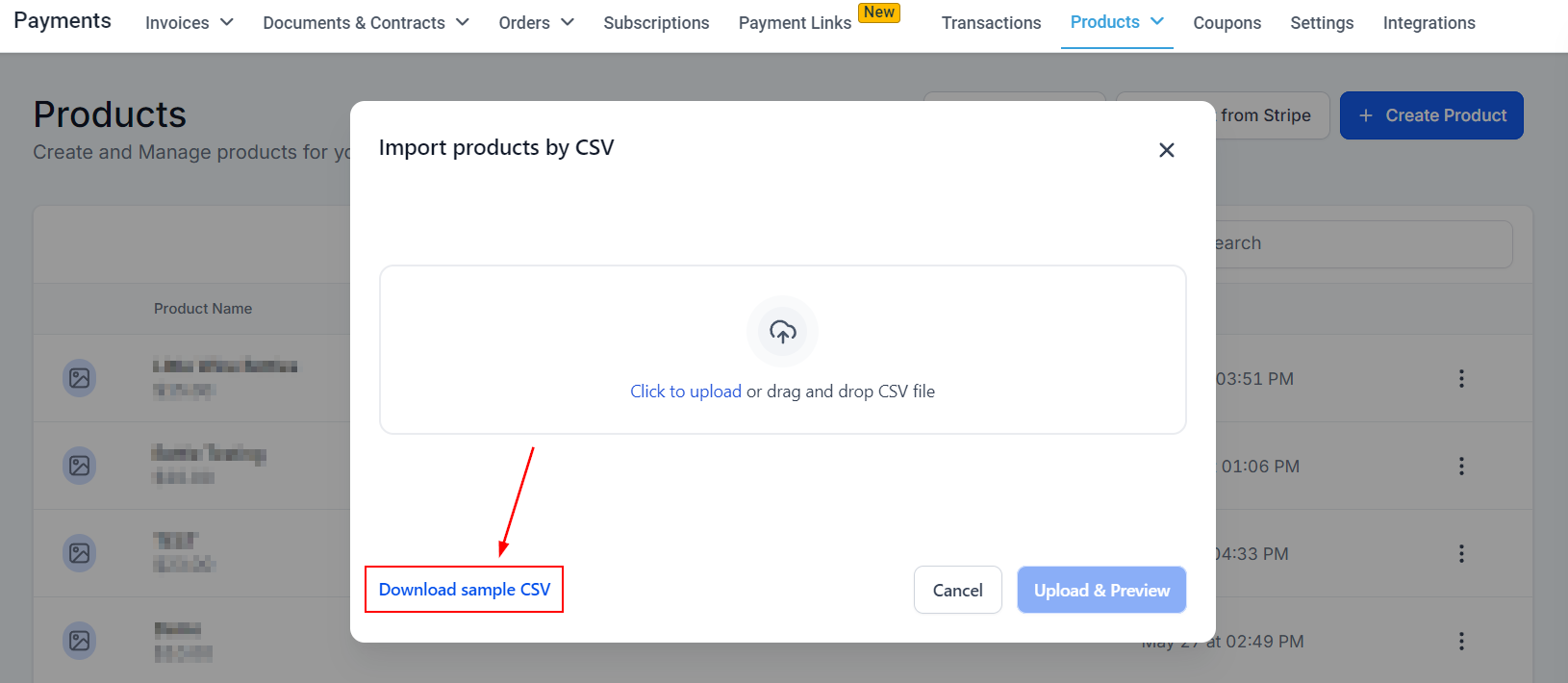This screenshot has width=1568, height=683.
Task: Click first product's image placeholder icon
Action: [80, 378]
